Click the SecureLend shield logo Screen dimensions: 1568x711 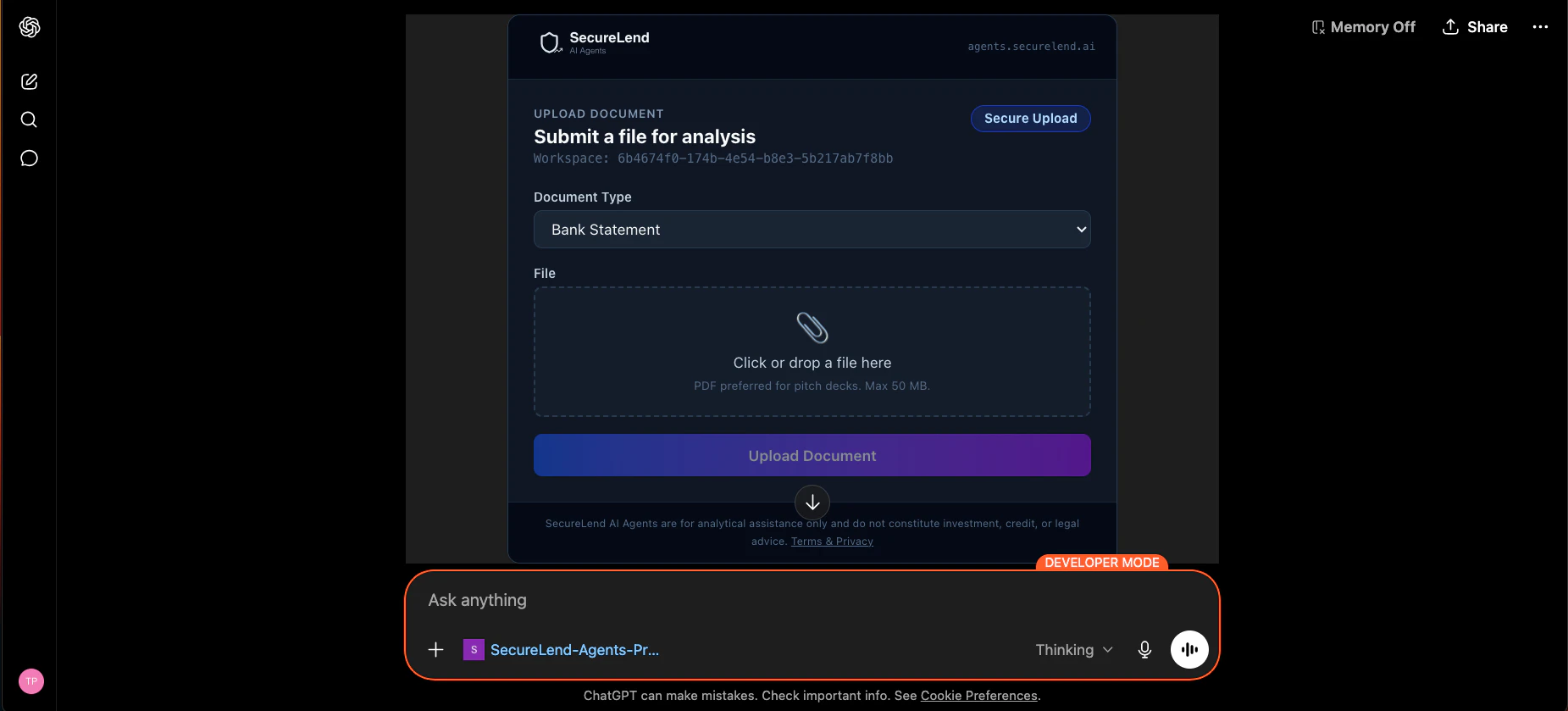(x=550, y=42)
